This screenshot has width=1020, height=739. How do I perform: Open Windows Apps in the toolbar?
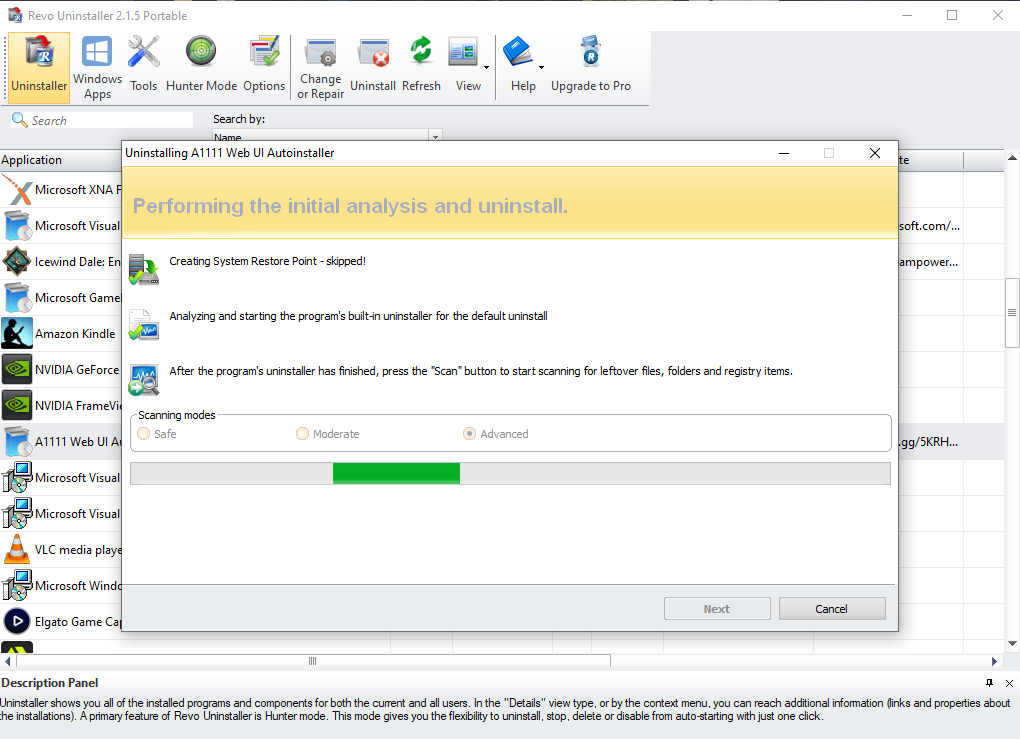pyautogui.click(x=98, y=68)
